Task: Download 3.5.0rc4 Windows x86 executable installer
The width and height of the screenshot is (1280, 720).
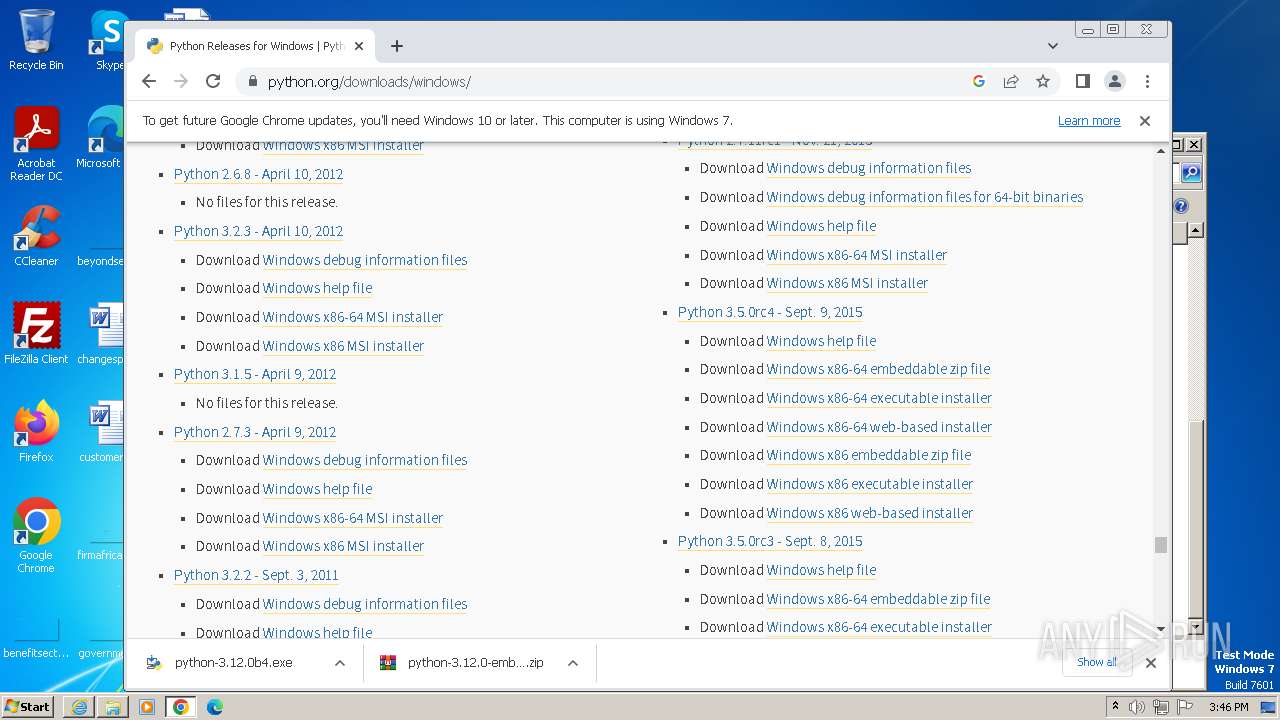Action: point(870,484)
